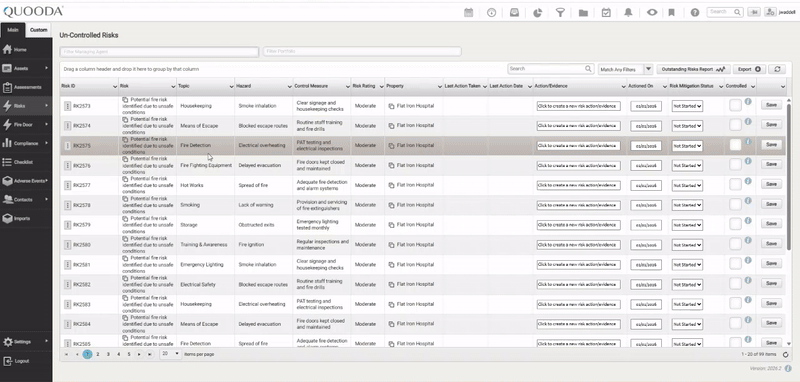800x382 pixels.
Task: Open the notifications bell icon
Action: (x=629, y=13)
